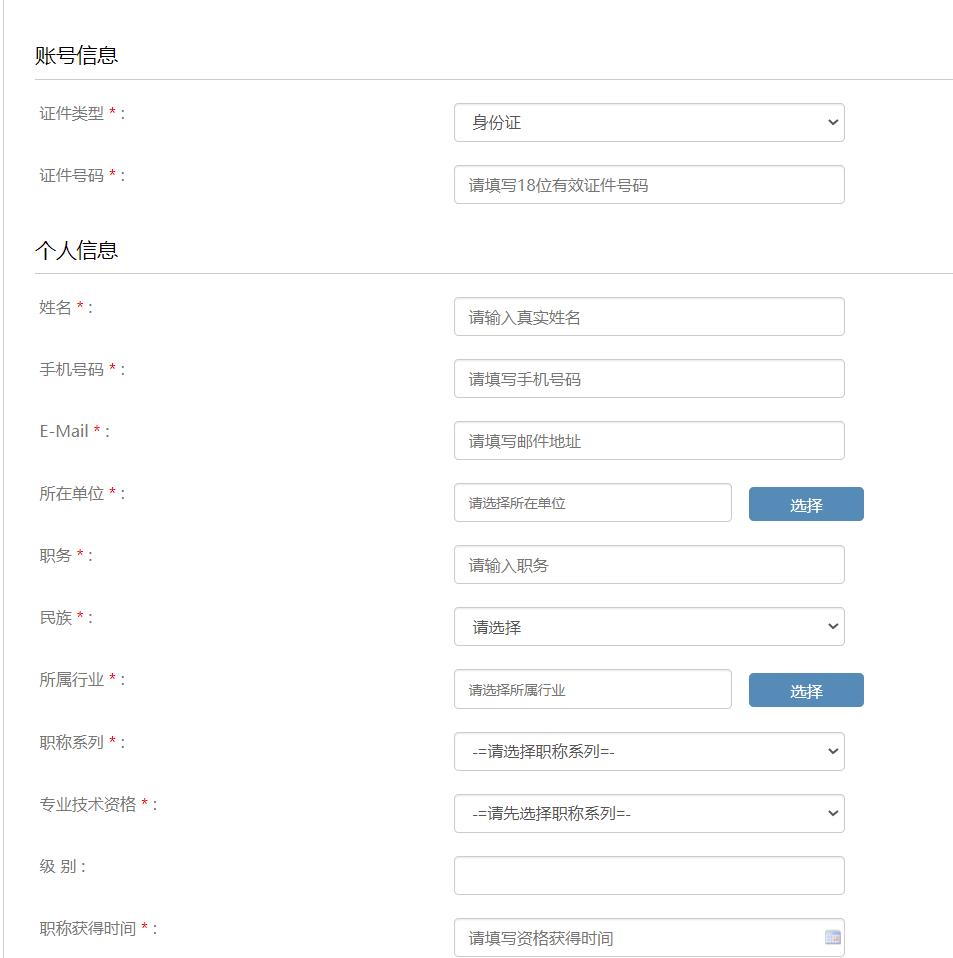This screenshot has width=953, height=958.
Task: Focus the 证件号码 input field
Action: click(648, 185)
